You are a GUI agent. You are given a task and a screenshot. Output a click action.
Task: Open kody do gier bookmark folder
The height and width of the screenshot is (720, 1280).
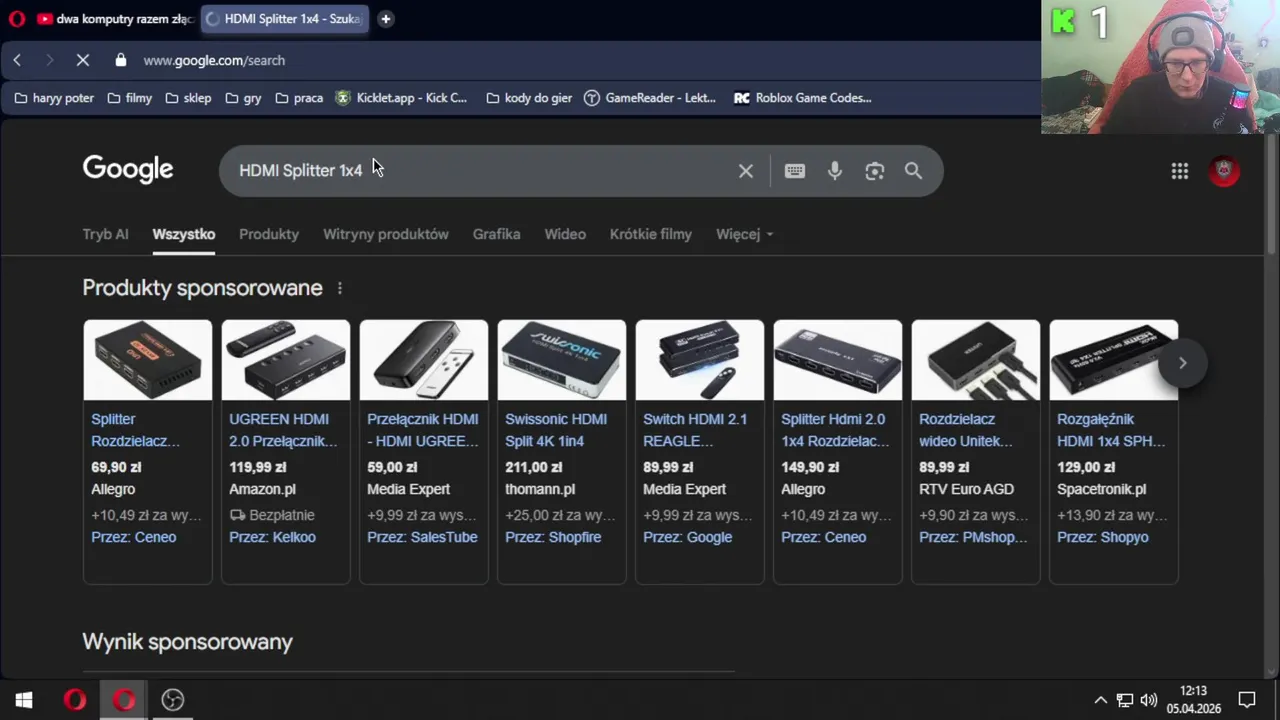click(529, 98)
